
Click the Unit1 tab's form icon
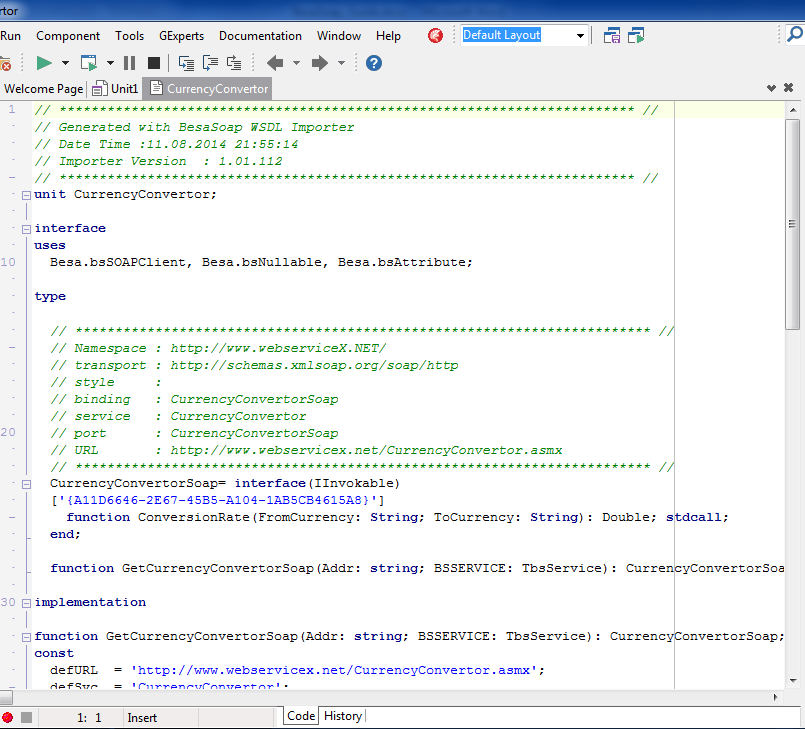(99, 89)
